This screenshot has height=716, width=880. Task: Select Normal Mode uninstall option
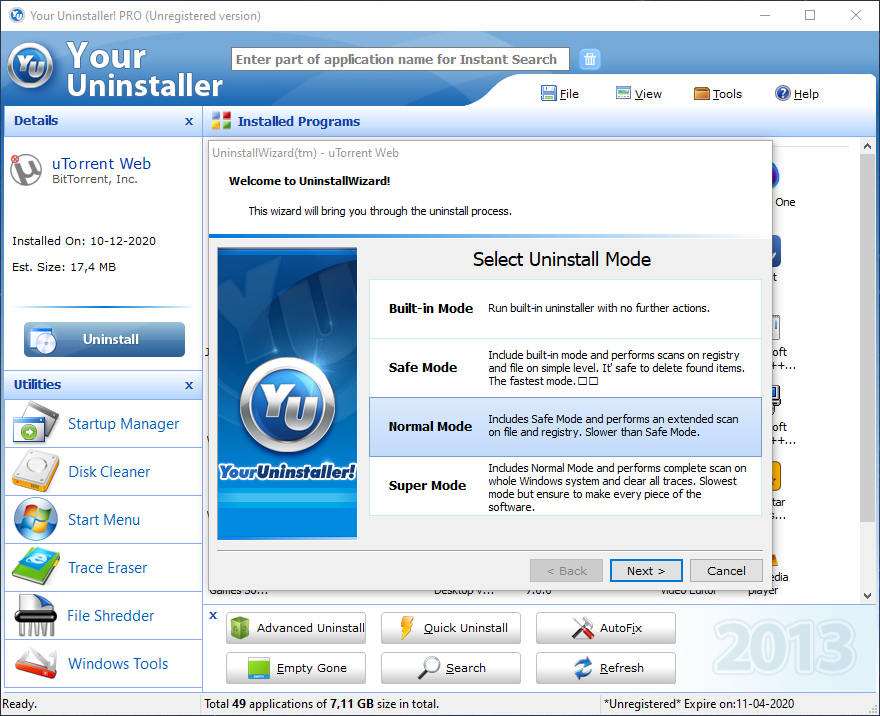point(565,427)
